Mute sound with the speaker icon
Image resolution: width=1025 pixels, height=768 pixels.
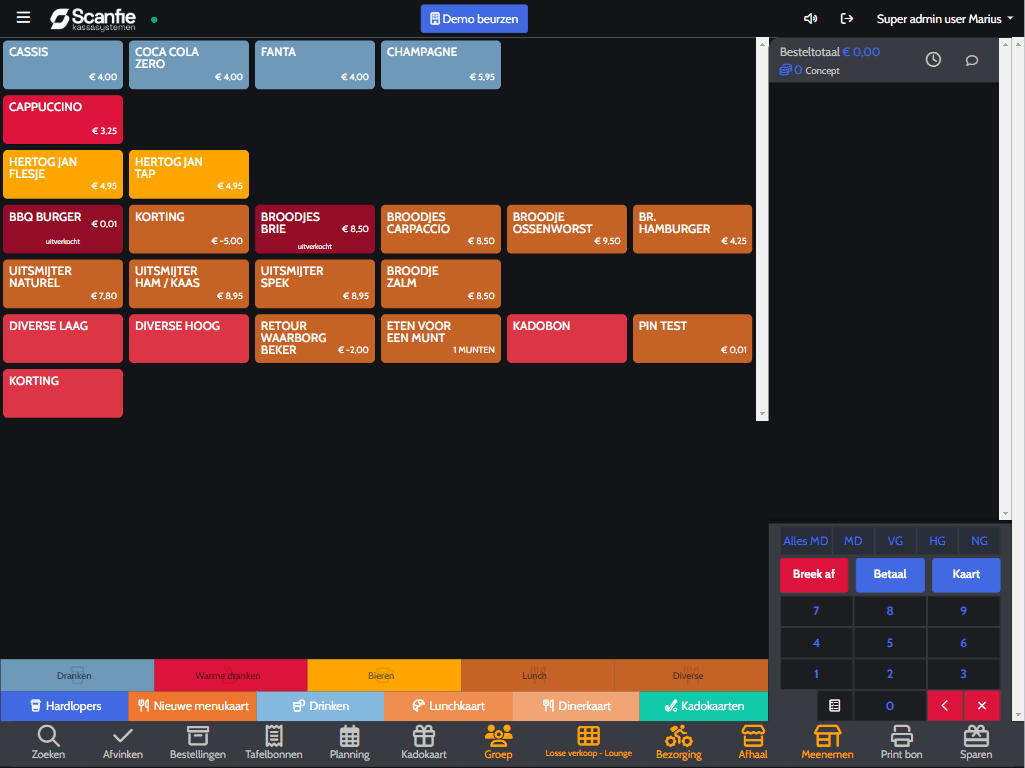pyautogui.click(x=810, y=18)
